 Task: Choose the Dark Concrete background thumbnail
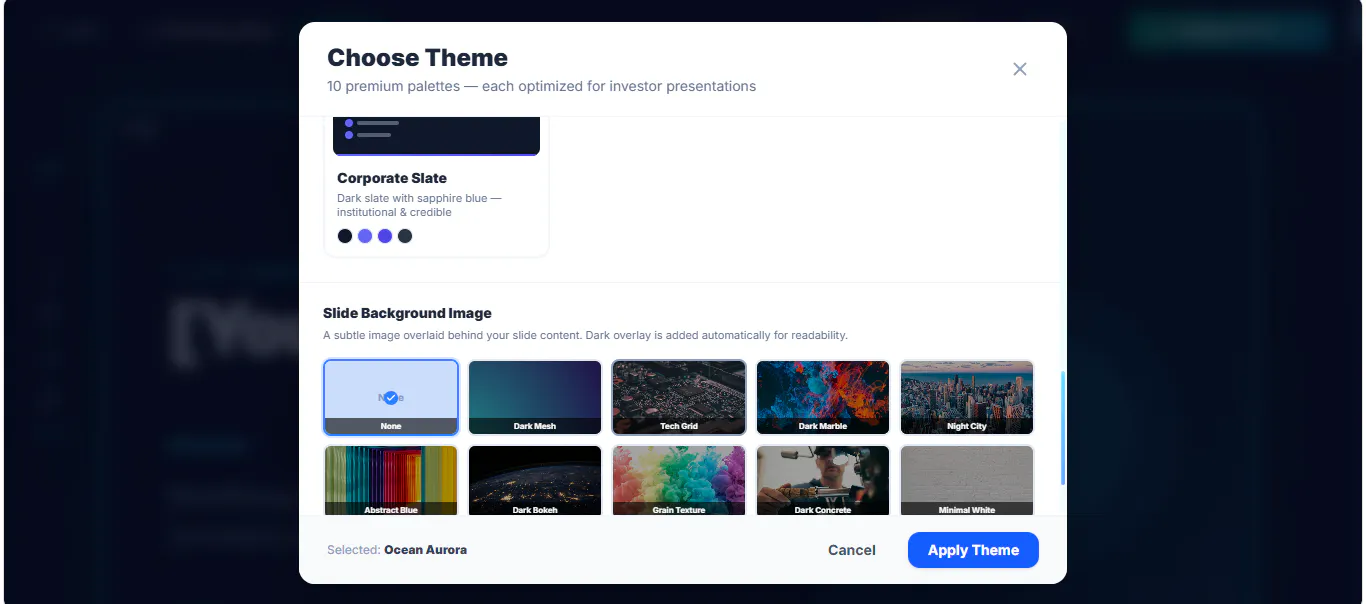823,481
